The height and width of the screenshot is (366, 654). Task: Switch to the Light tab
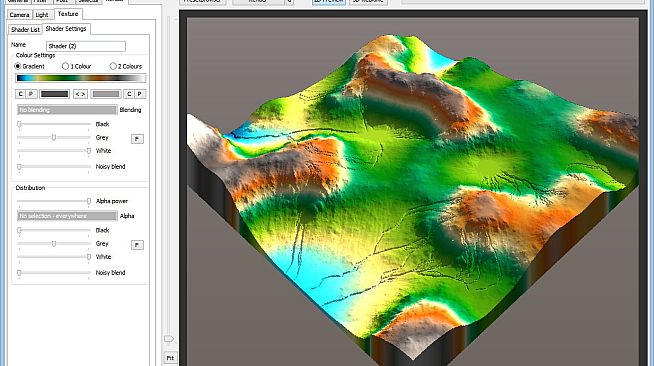click(42, 15)
